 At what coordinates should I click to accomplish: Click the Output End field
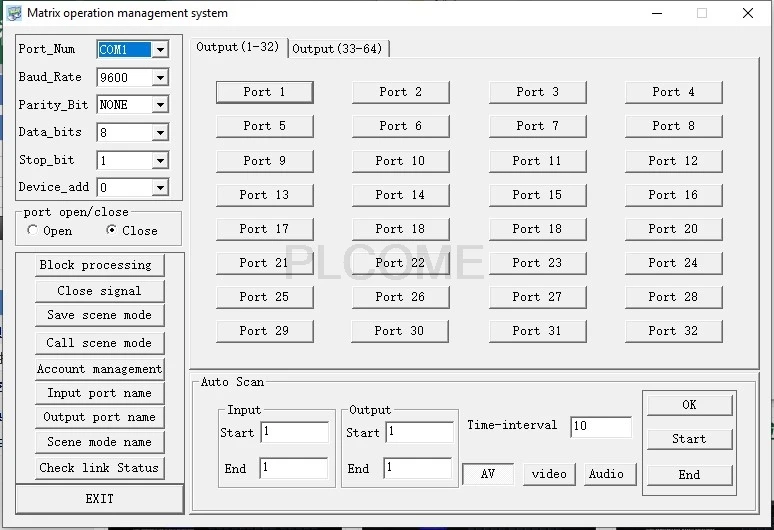pyautogui.click(x=418, y=468)
